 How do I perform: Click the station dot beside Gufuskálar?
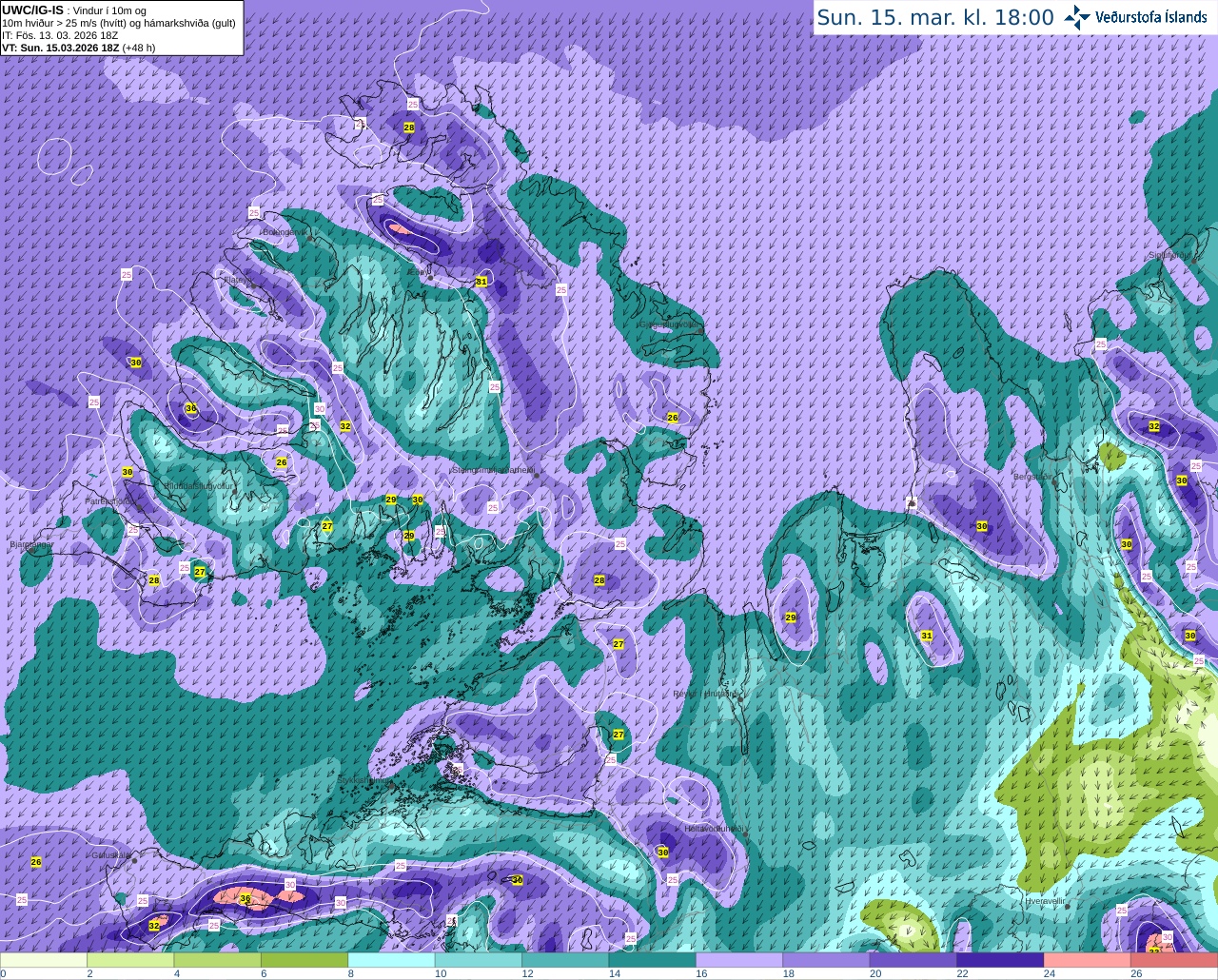(135, 860)
